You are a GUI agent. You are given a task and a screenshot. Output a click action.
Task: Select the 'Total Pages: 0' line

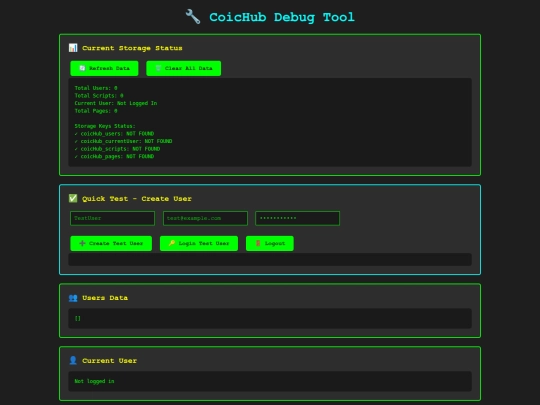point(96,111)
